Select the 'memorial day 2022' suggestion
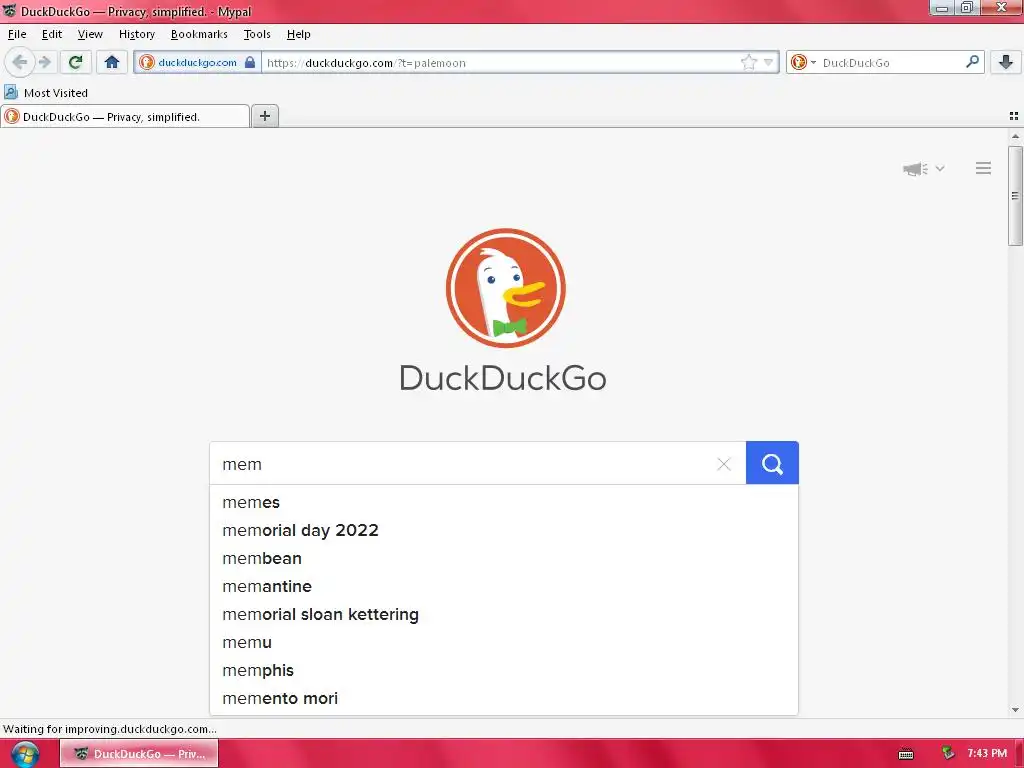The image size is (1024, 768). [504, 530]
